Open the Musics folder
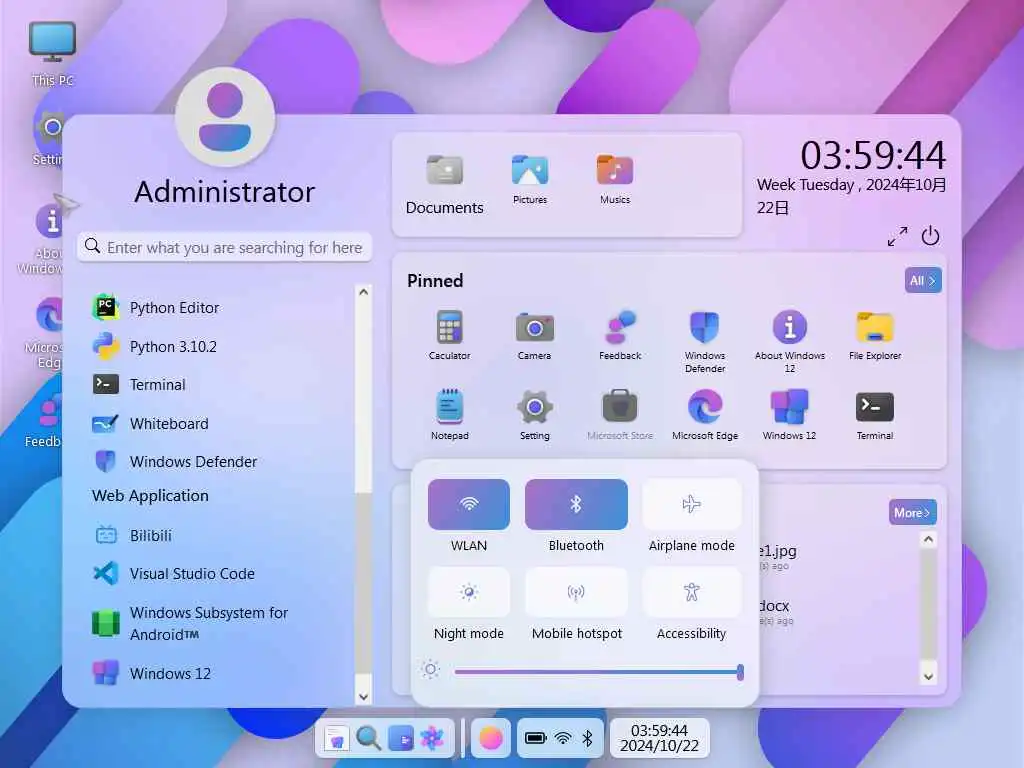The height and width of the screenshot is (768, 1024). 615,180
